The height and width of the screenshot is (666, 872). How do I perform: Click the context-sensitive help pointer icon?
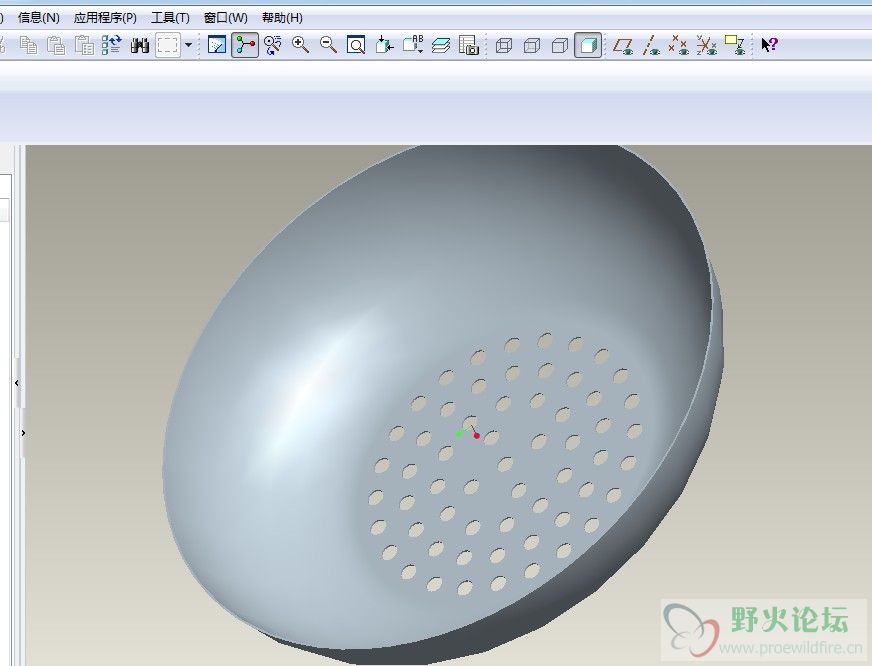click(x=769, y=45)
